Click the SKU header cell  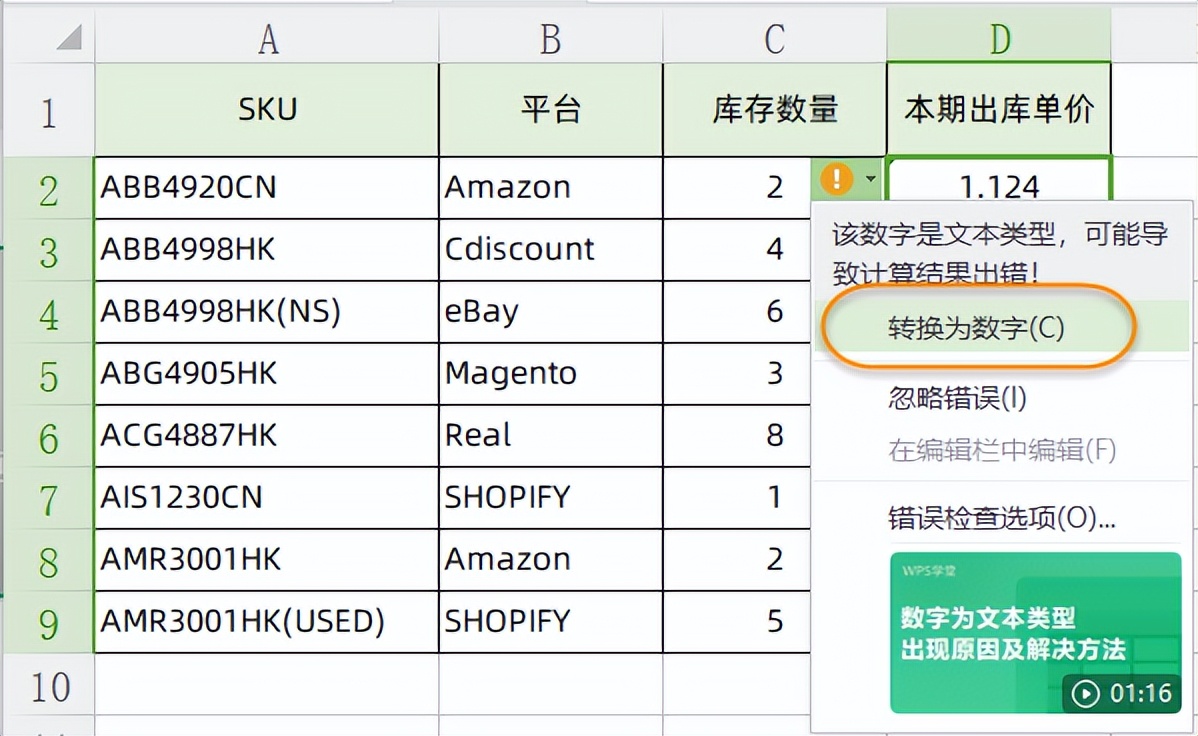[x=267, y=109]
